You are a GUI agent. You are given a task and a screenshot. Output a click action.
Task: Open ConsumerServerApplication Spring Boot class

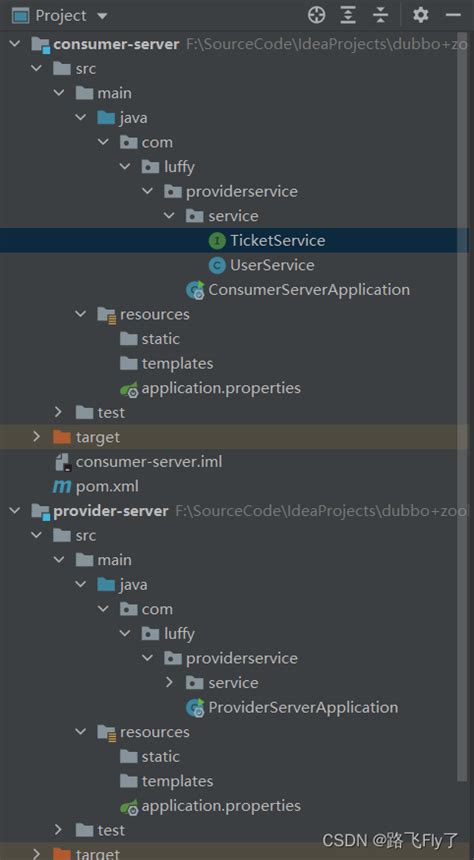click(298, 290)
